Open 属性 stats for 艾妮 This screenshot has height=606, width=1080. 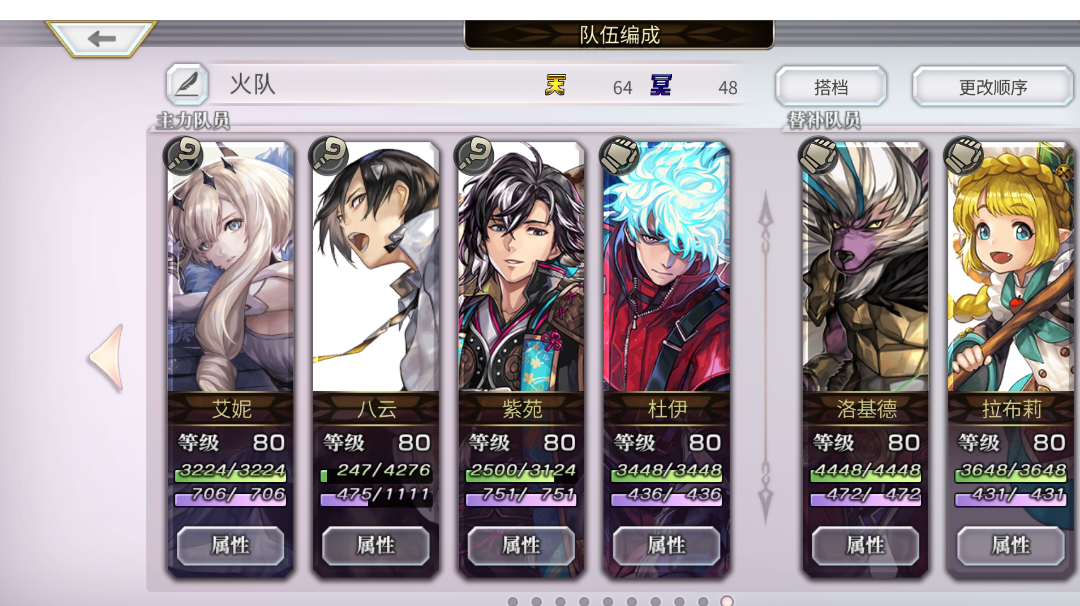tap(230, 545)
